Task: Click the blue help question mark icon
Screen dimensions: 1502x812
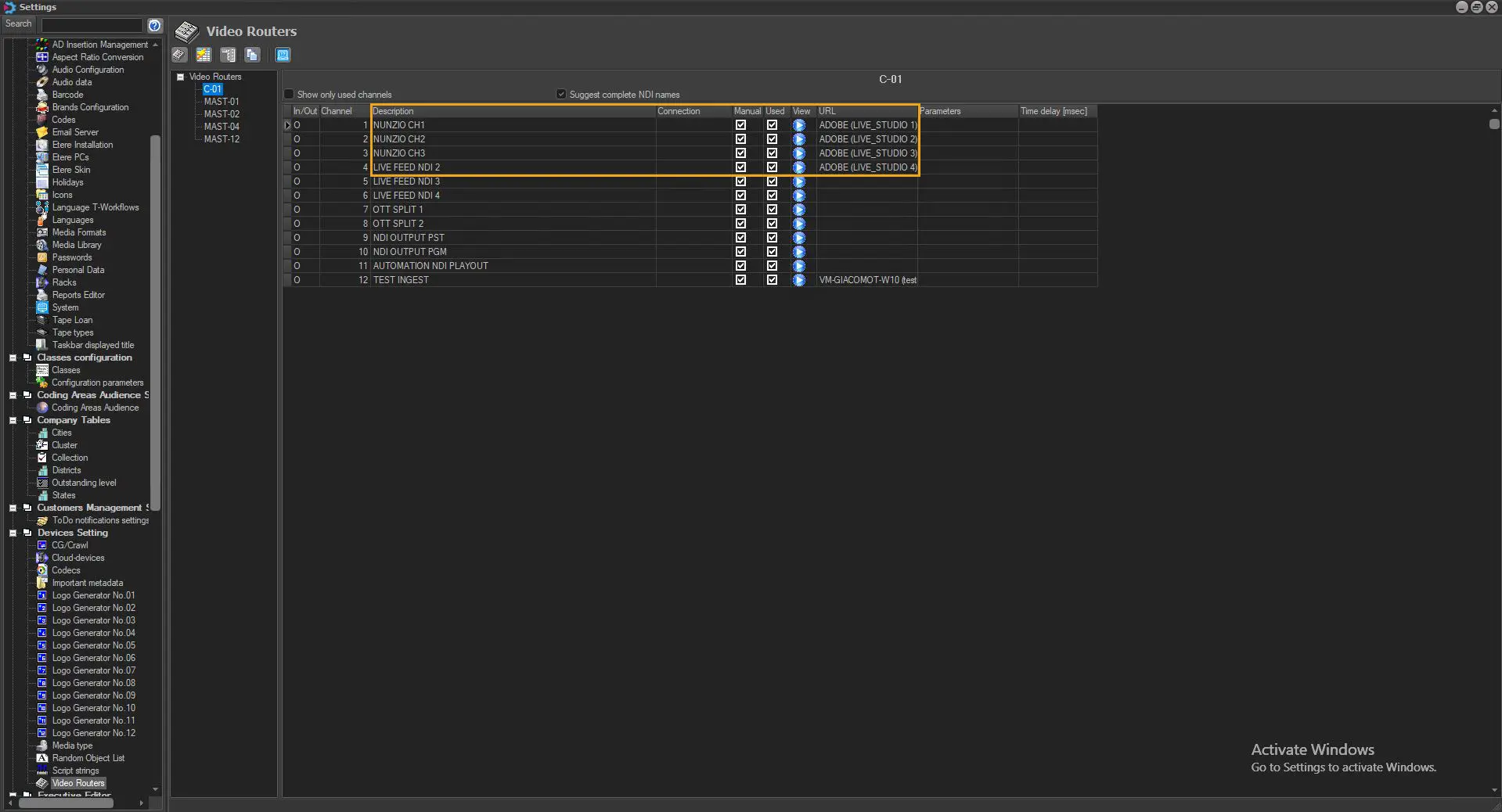Action: 155,25
